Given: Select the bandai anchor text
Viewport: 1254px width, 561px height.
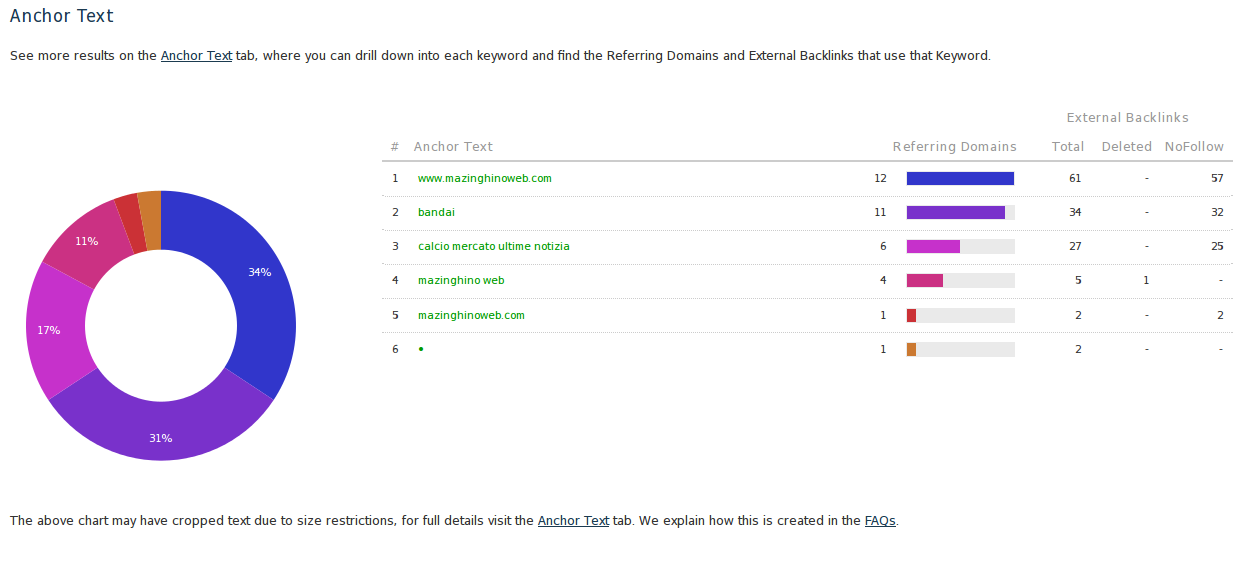Looking at the screenshot, I should [x=436, y=212].
